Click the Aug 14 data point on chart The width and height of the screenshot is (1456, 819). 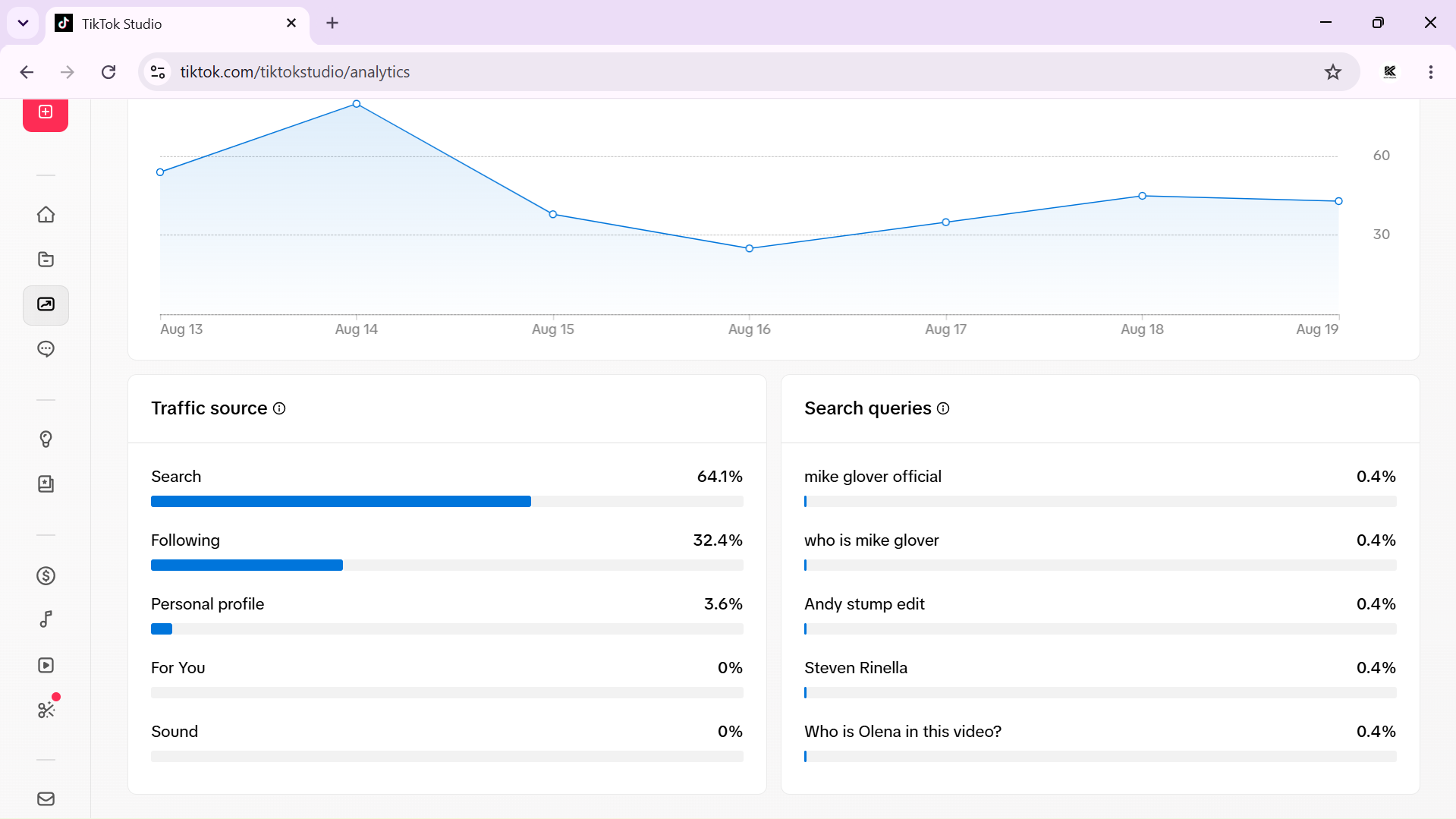(357, 104)
